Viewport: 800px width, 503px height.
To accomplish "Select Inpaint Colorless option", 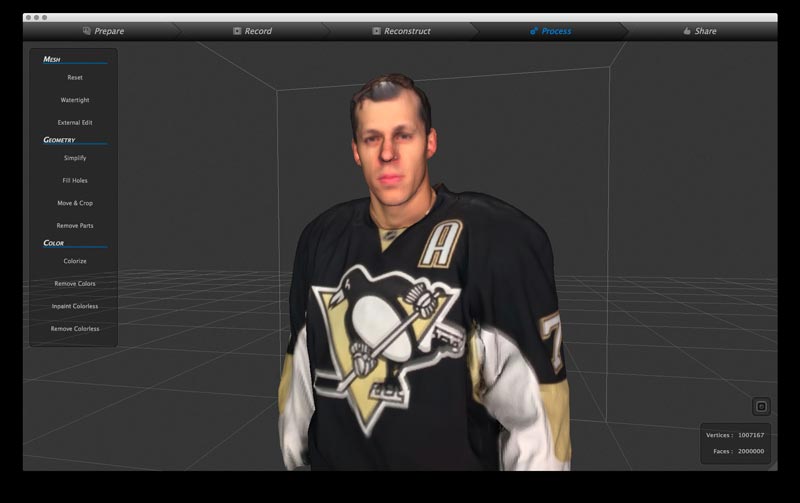I will [x=75, y=306].
